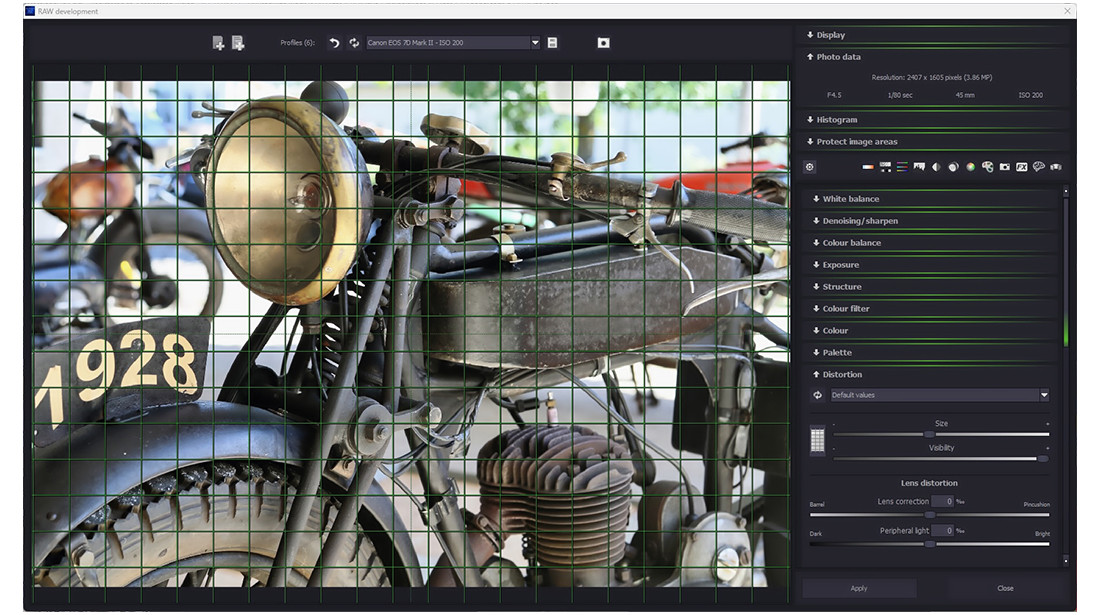Click the first add-document icon in top toolbar

point(218,43)
